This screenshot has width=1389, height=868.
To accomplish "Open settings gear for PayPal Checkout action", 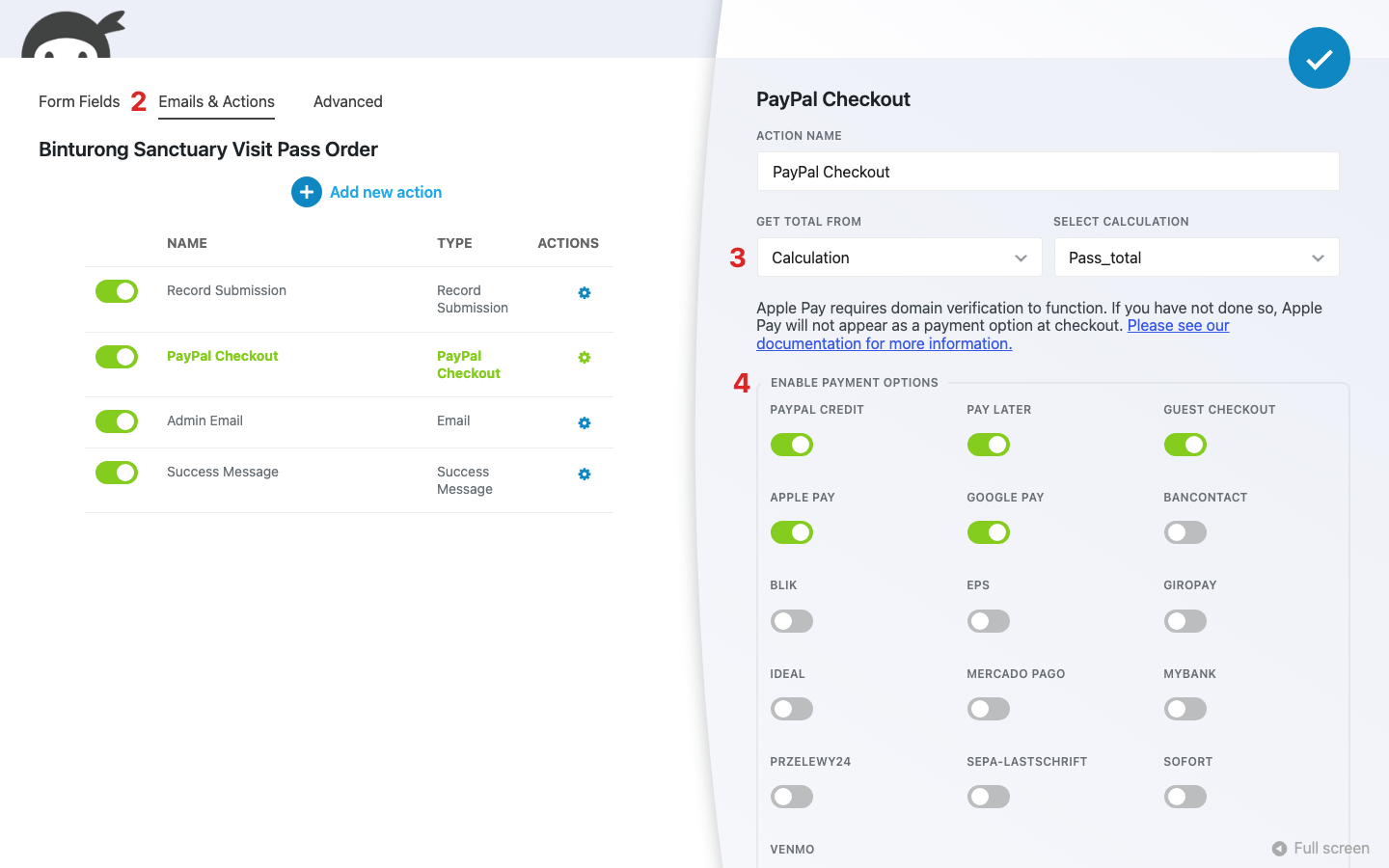I will point(585,358).
